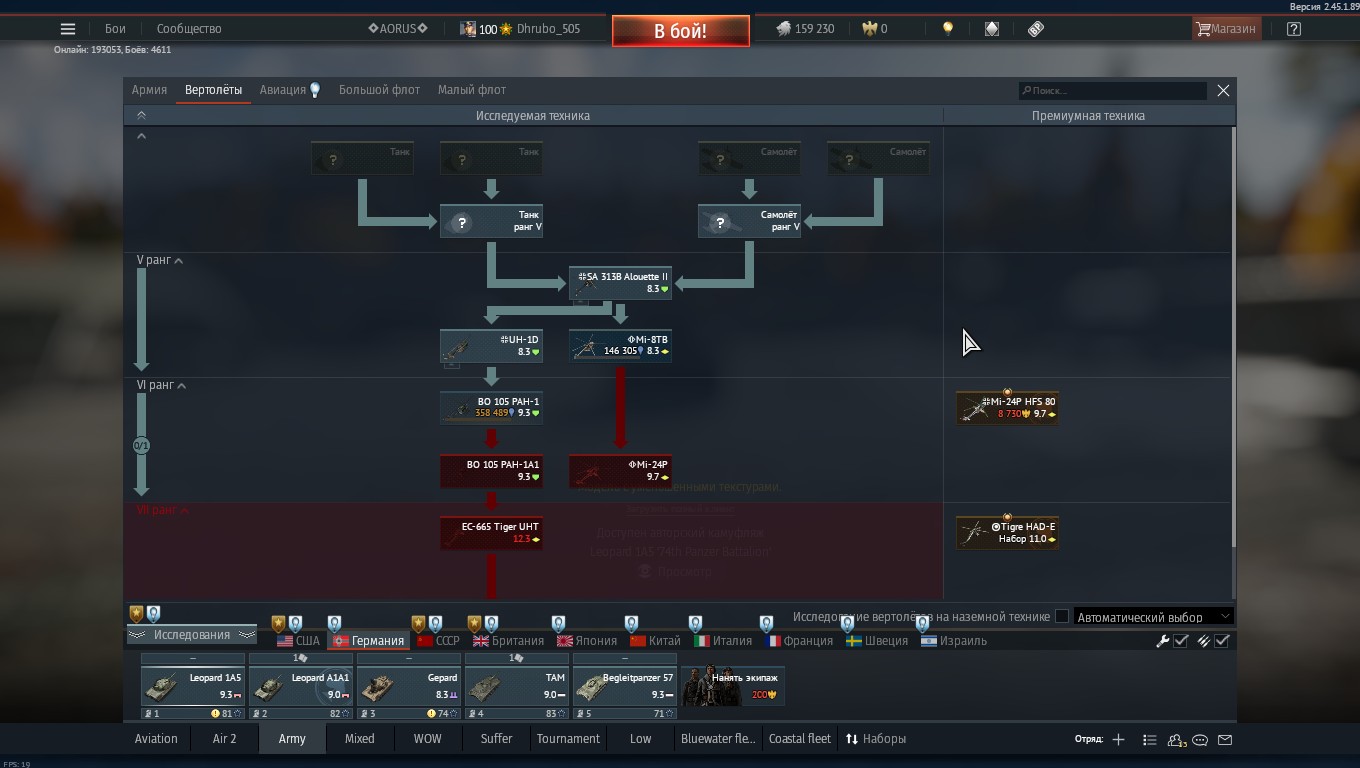
Task: Click the light bulb research points icon
Action: (x=948, y=29)
